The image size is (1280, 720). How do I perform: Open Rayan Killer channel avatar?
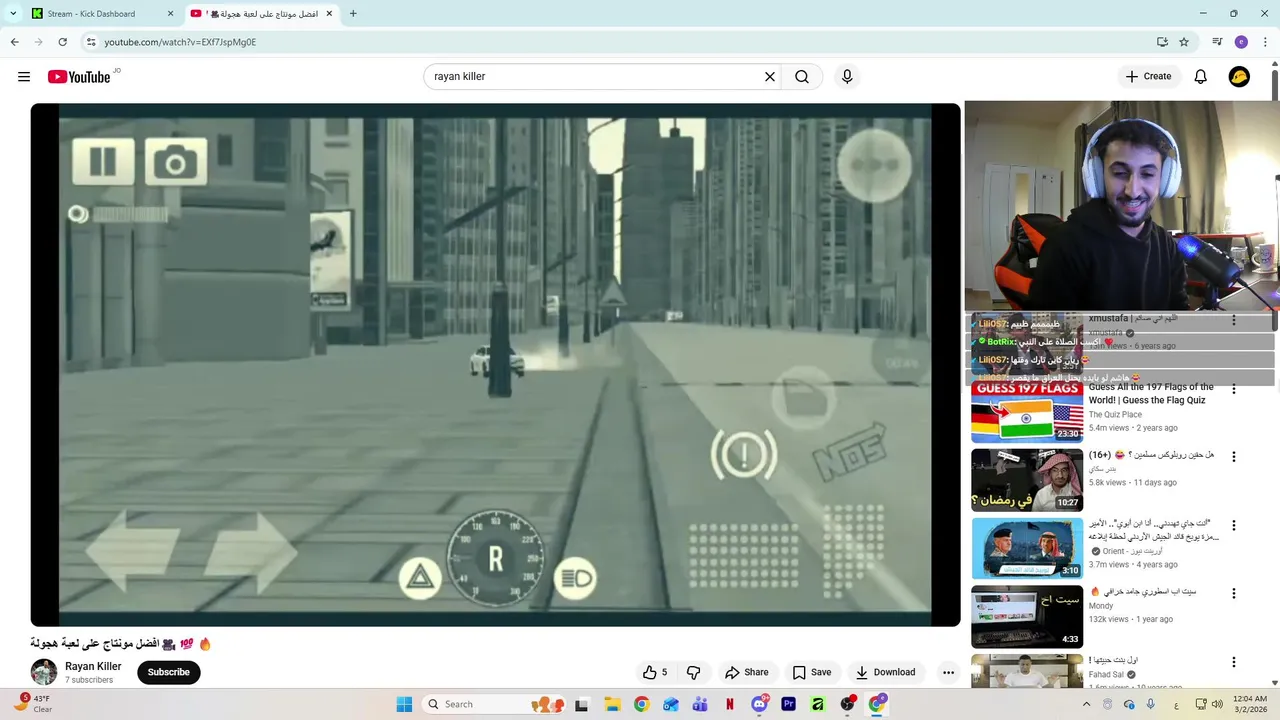click(x=44, y=672)
